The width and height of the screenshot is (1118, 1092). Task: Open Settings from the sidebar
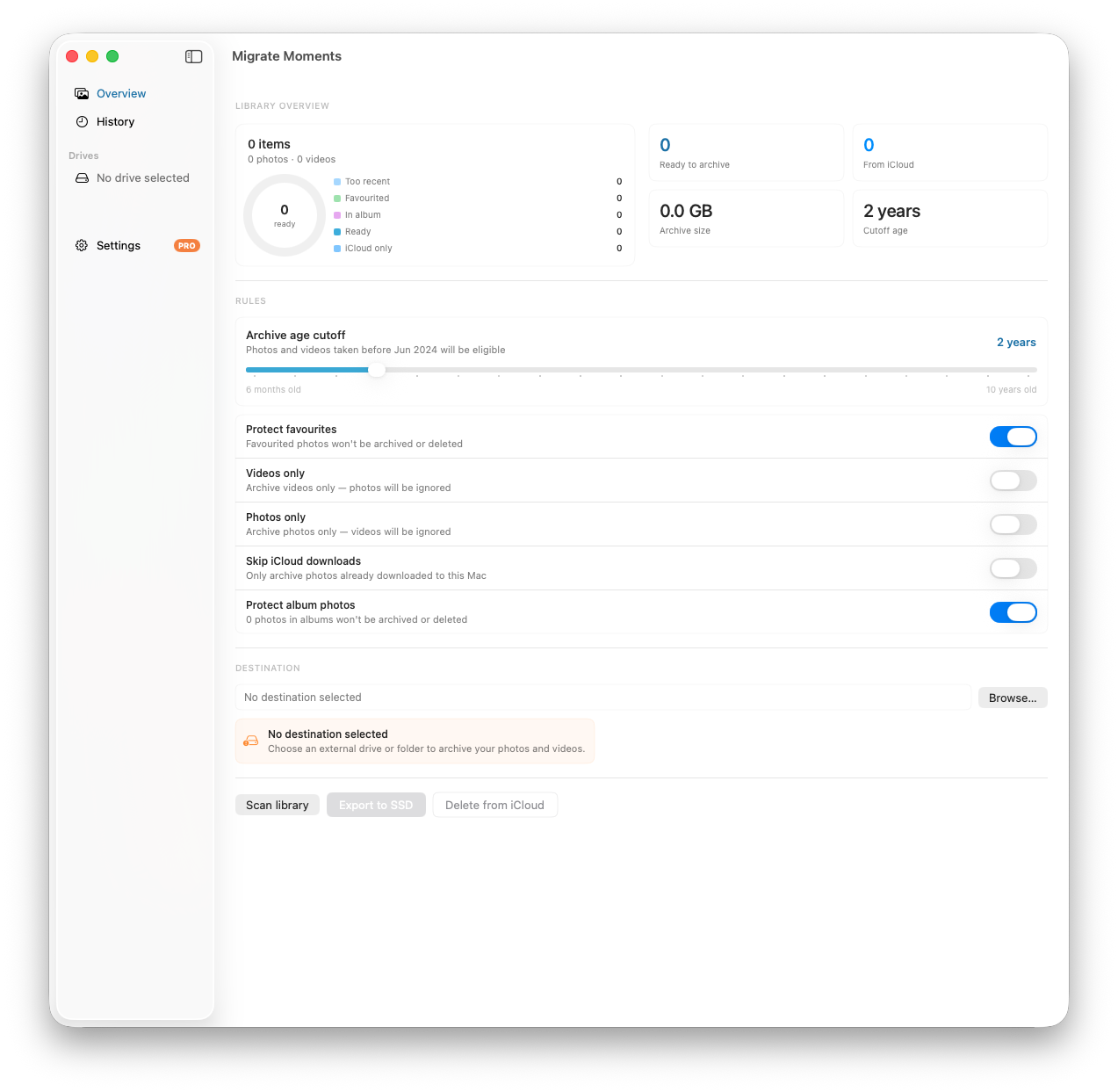pyautogui.click(x=119, y=245)
